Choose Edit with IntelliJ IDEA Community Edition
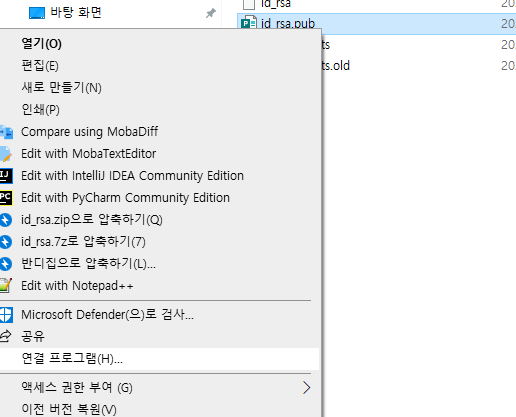The height and width of the screenshot is (417, 516). coord(132,176)
